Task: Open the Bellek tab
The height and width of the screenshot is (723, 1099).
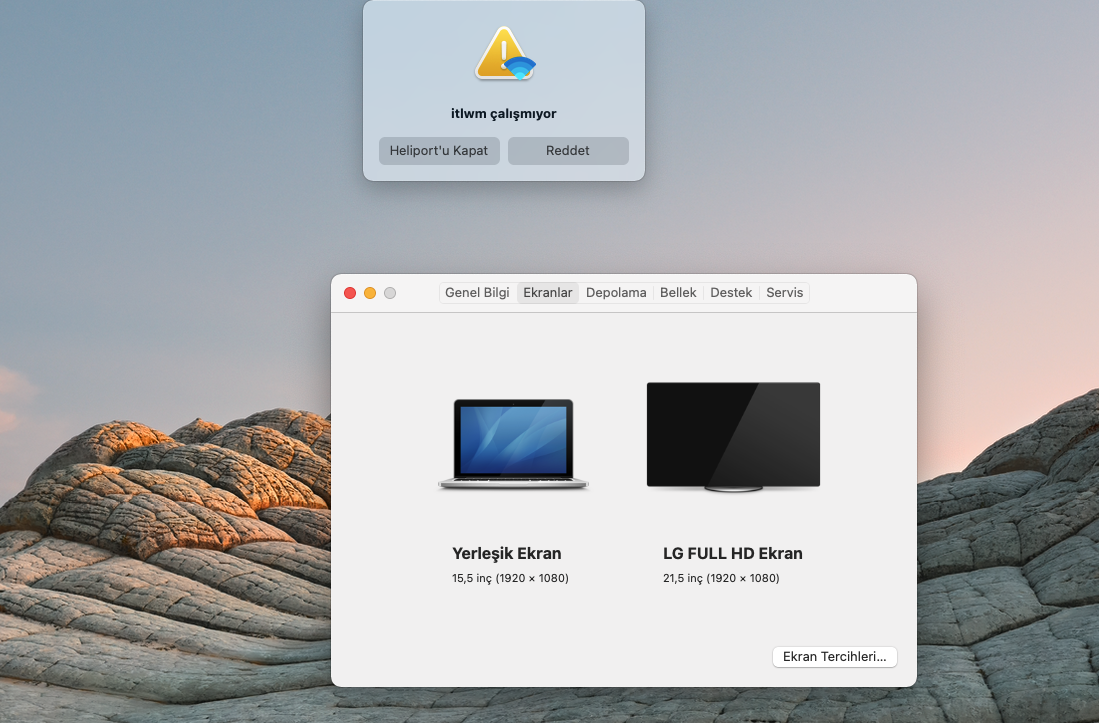Action: click(678, 293)
